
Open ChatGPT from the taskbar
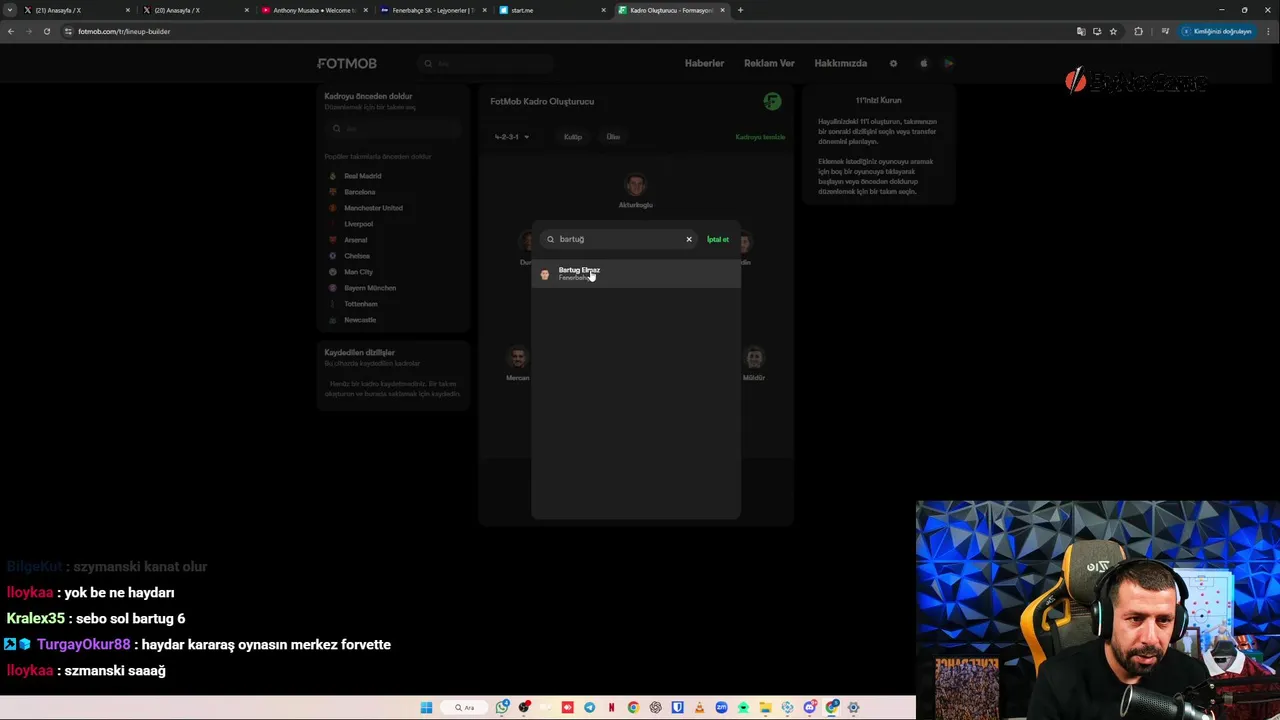click(655, 707)
